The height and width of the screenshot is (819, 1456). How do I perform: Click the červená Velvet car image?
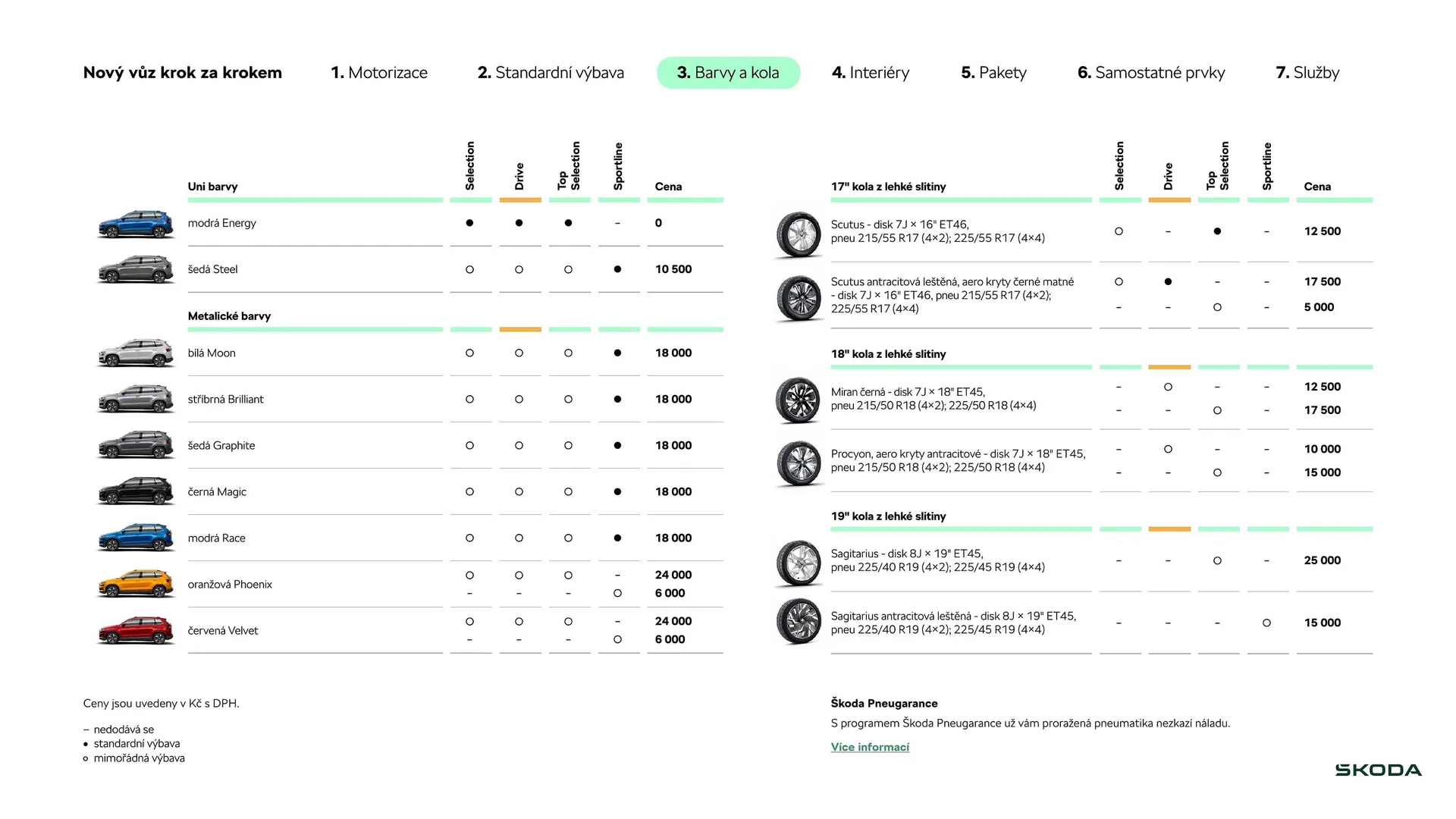click(x=136, y=631)
